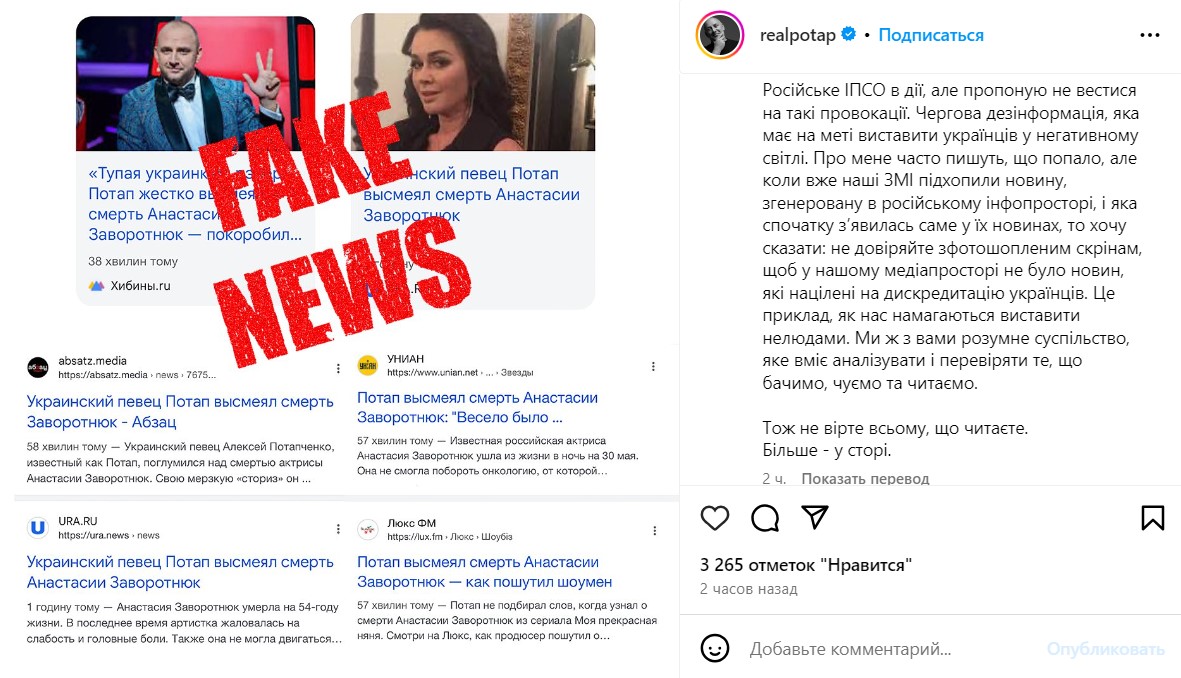This screenshot has width=1181, height=678.
Task: Save post using bookmark icon
Action: point(1152,518)
